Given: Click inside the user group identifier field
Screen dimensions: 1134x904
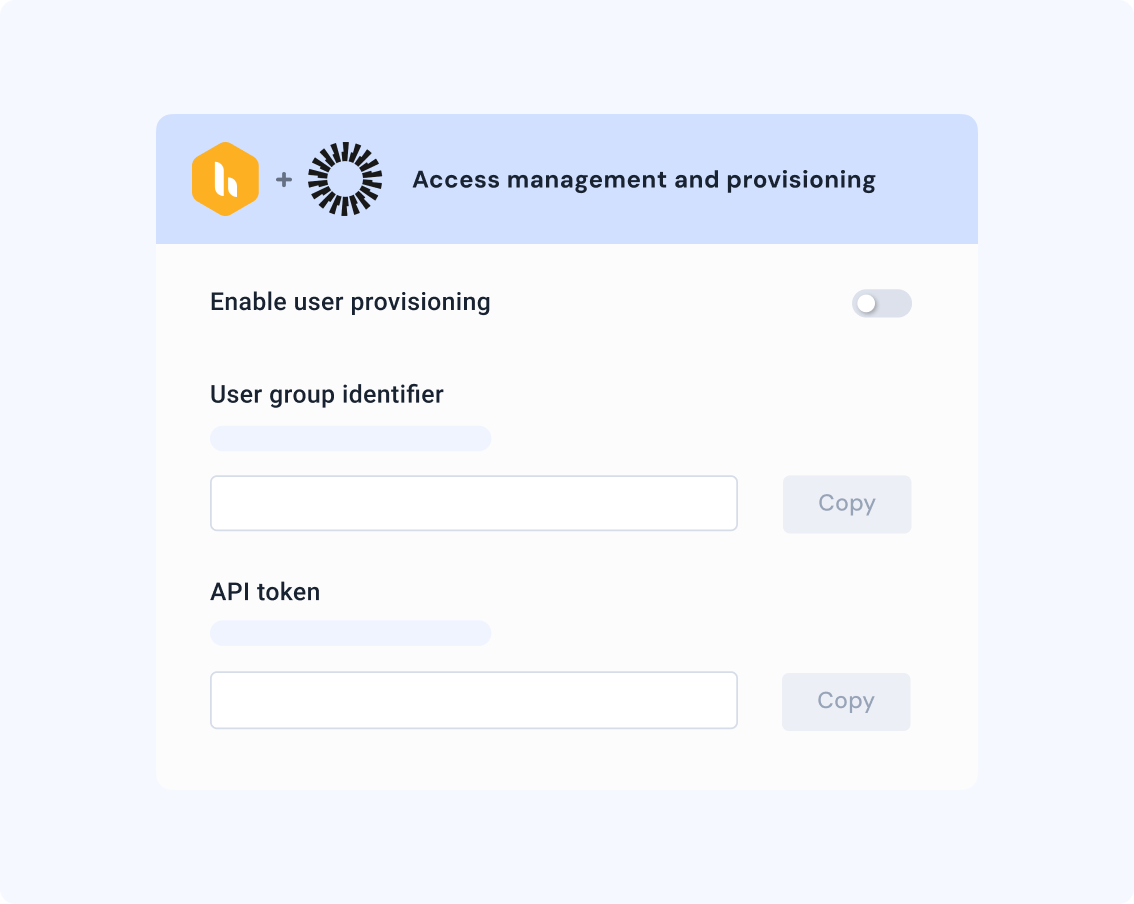Looking at the screenshot, I should click(x=473, y=503).
